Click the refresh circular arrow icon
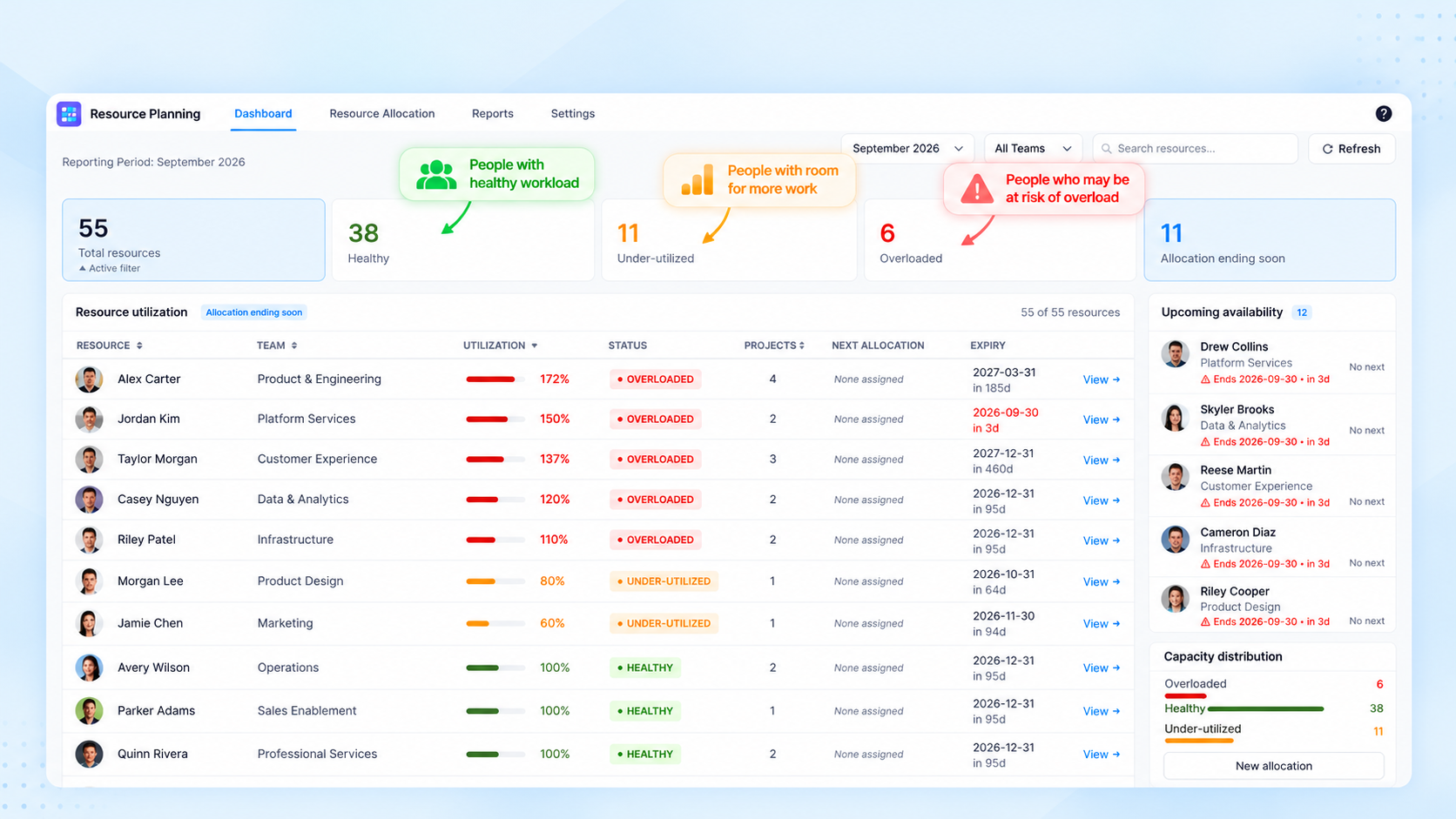1456x819 pixels. [1327, 149]
